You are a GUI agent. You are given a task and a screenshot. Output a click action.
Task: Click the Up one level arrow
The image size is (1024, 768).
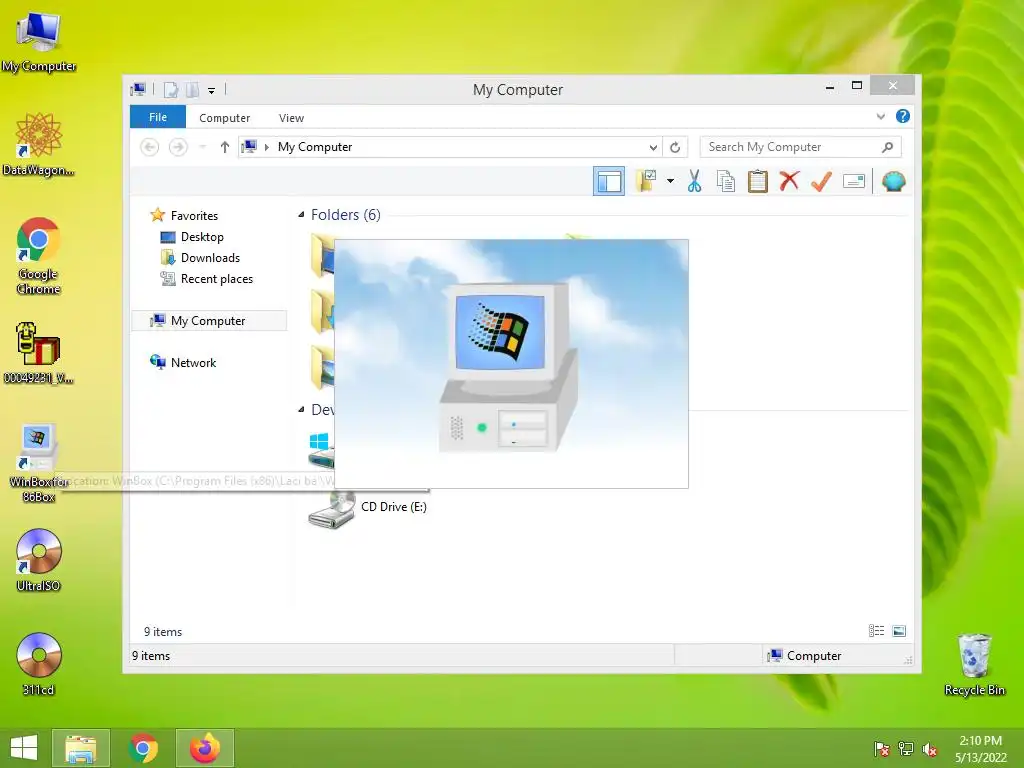(x=225, y=147)
